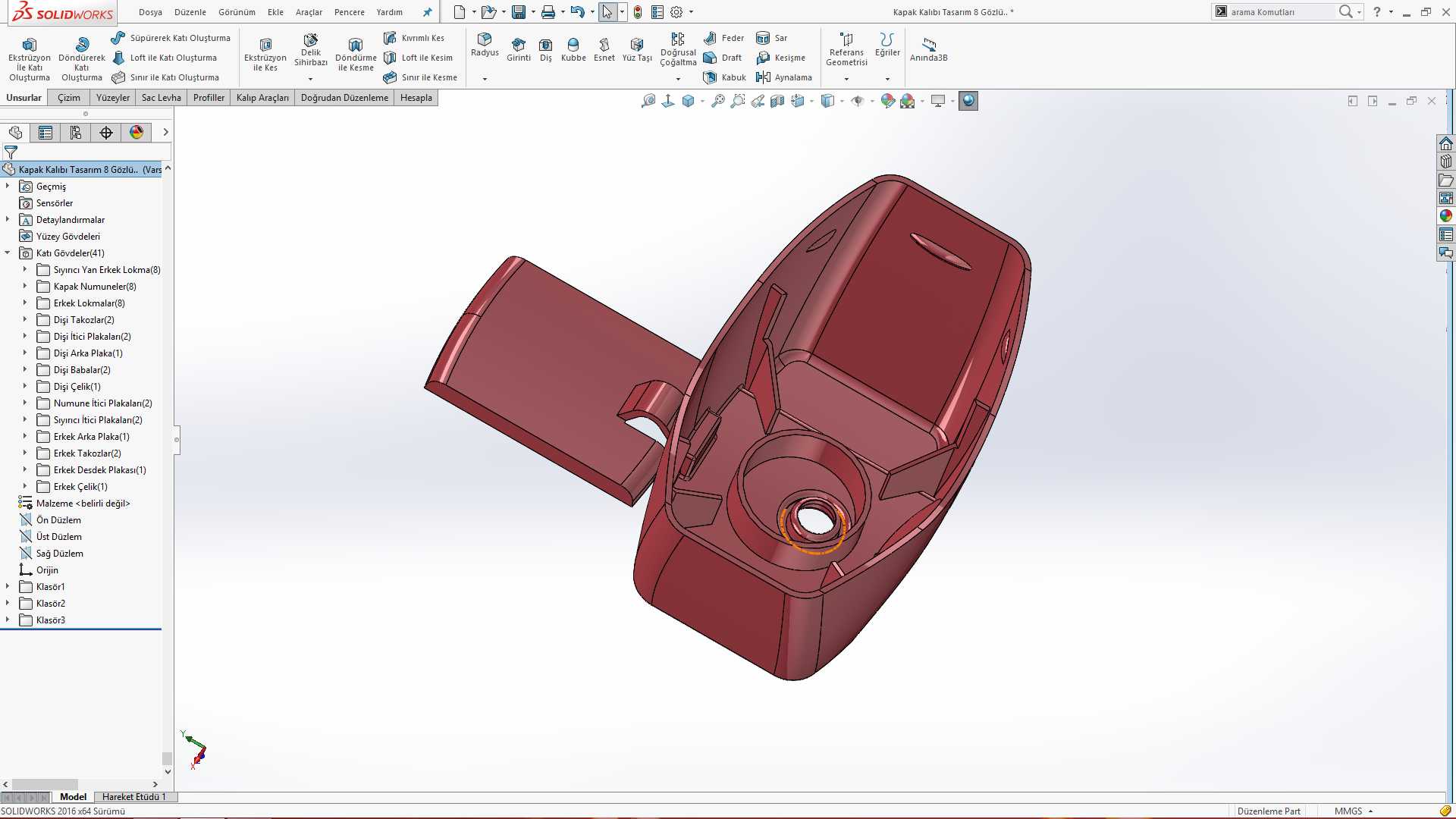Select Döndürerek Katı Oluşturma tool
This screenshot has width=1456, height=819.
coord(82,58)
